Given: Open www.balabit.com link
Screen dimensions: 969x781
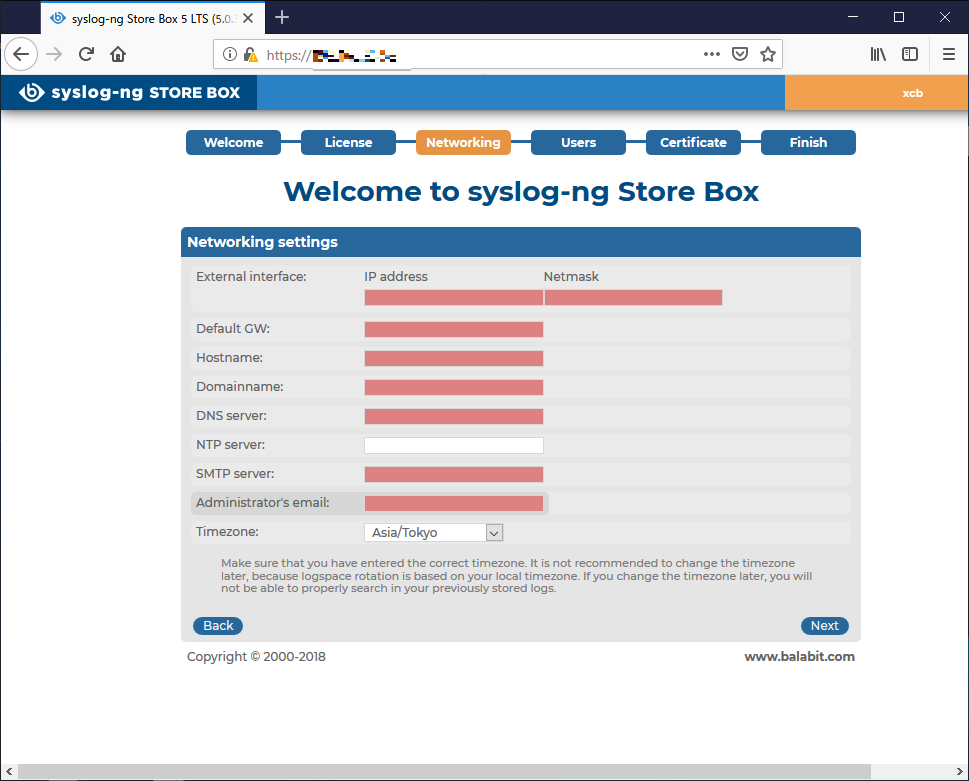Looking at the screenshot, I should (x=799, y=656).
